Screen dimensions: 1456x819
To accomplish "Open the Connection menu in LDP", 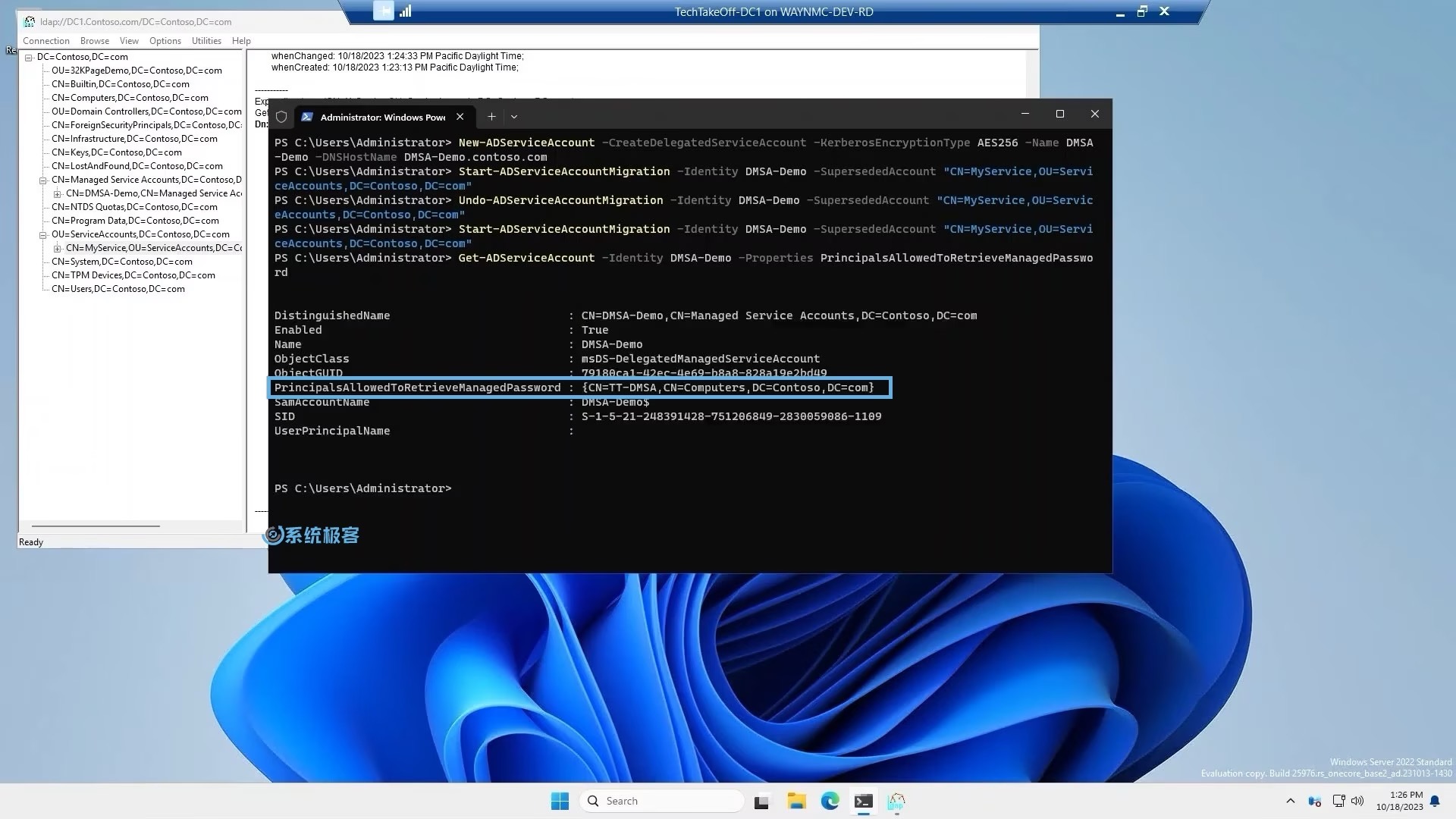I will tap(45, 41).
